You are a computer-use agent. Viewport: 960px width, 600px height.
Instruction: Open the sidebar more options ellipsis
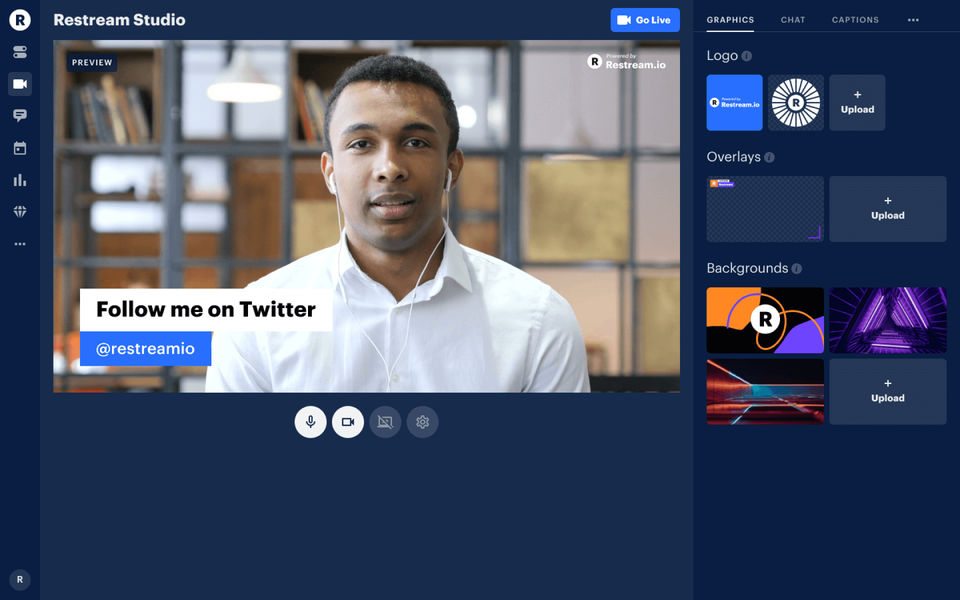[20, 244]
